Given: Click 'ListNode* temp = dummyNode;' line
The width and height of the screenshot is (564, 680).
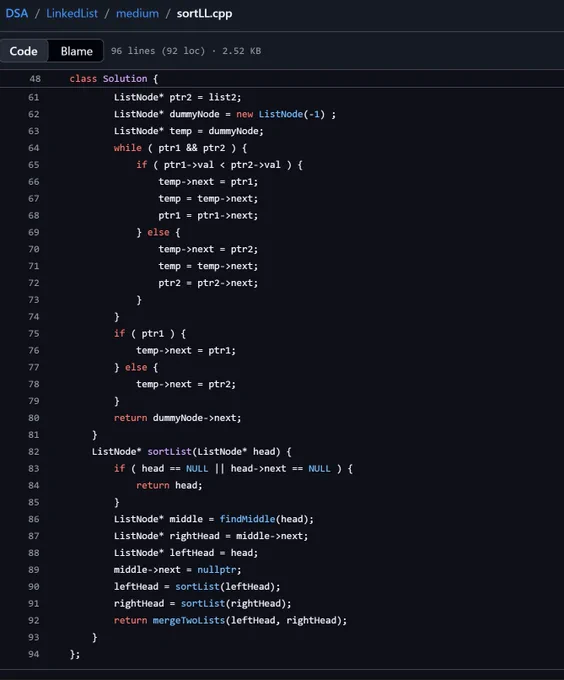Looking at the screenshot, I should click(x=189, y=131).
